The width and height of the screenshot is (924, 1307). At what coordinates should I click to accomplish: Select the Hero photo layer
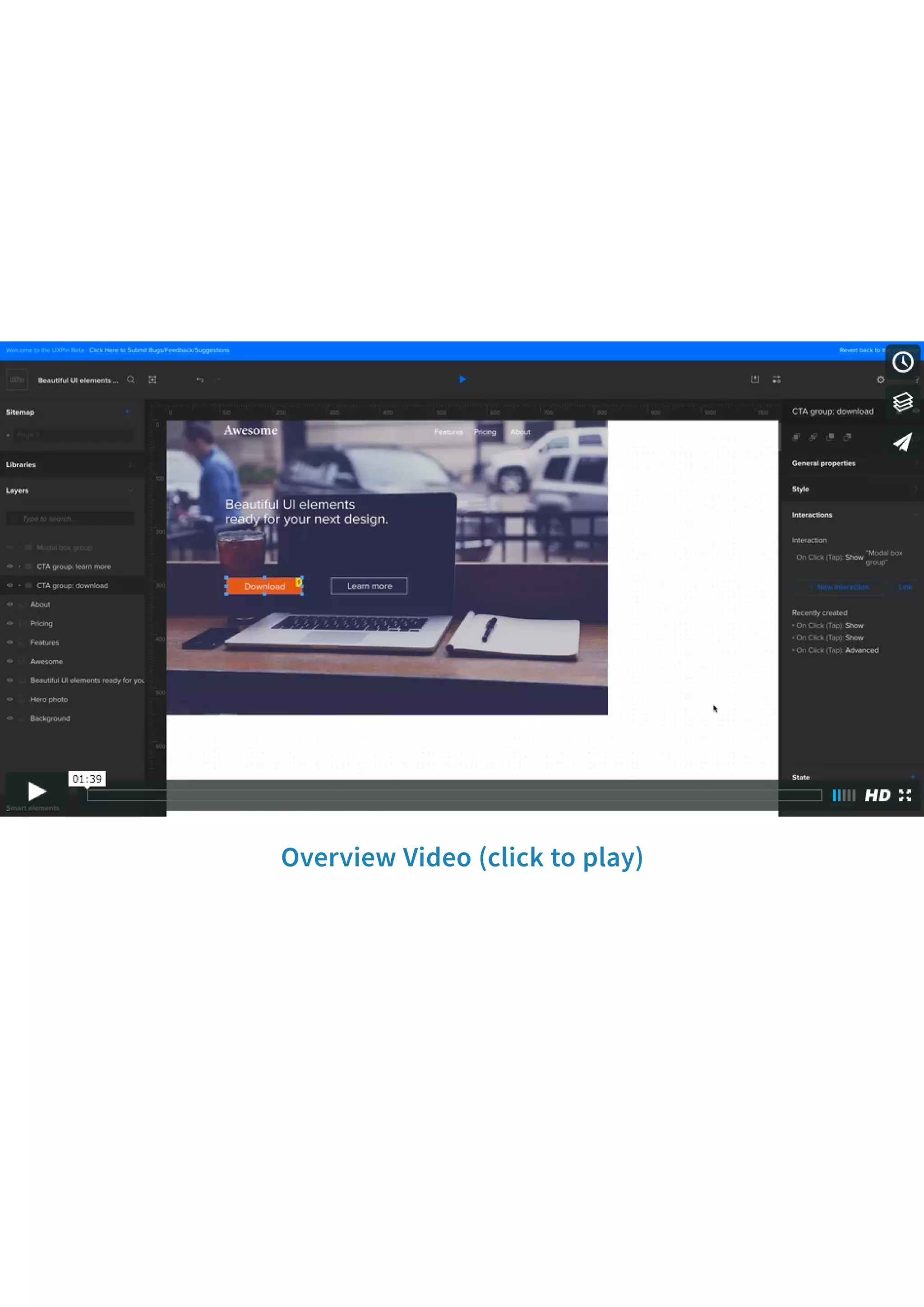[49, 699]
